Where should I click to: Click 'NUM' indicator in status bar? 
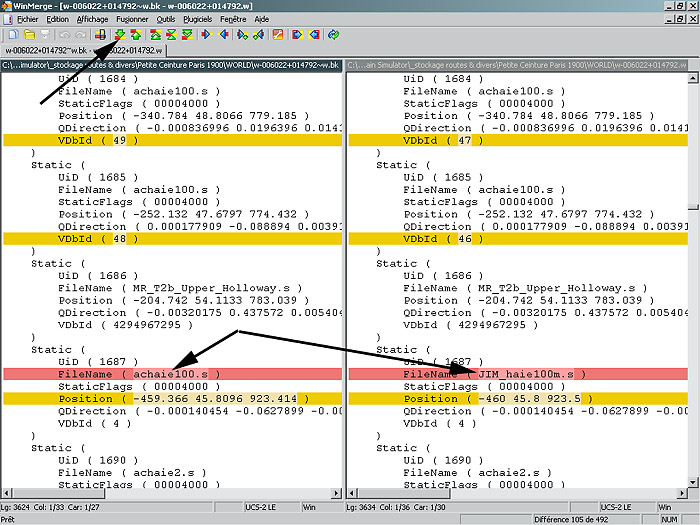(x=669, y=520)
